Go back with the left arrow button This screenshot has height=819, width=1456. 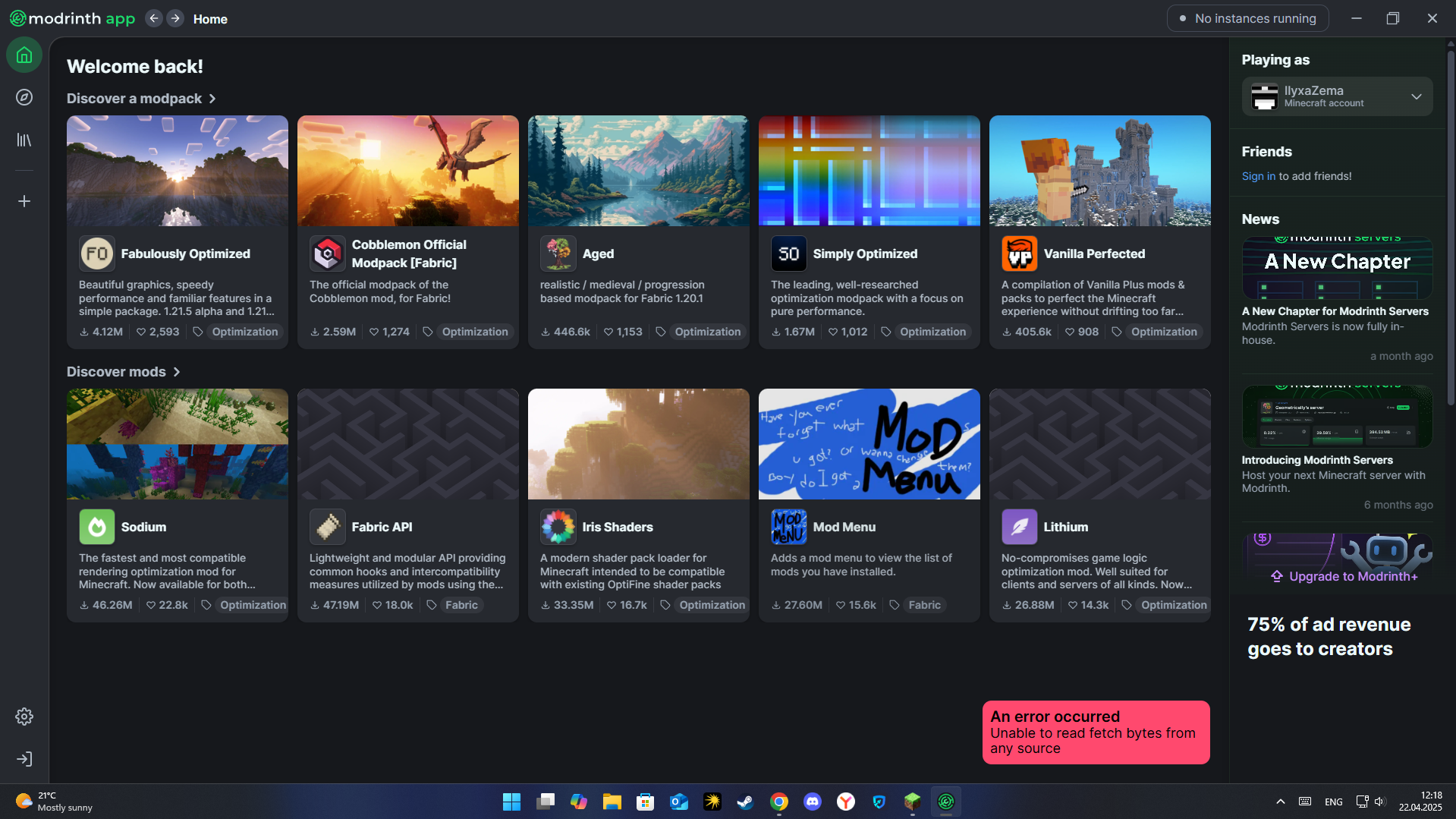[154, 18]
